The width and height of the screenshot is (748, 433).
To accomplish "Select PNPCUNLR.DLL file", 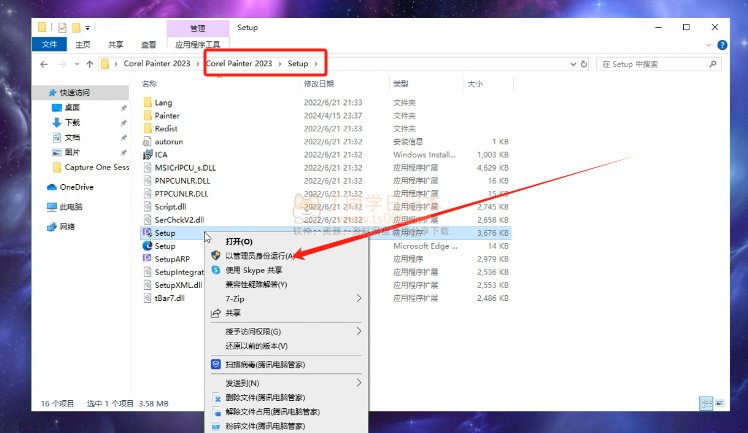I will 182,181.
